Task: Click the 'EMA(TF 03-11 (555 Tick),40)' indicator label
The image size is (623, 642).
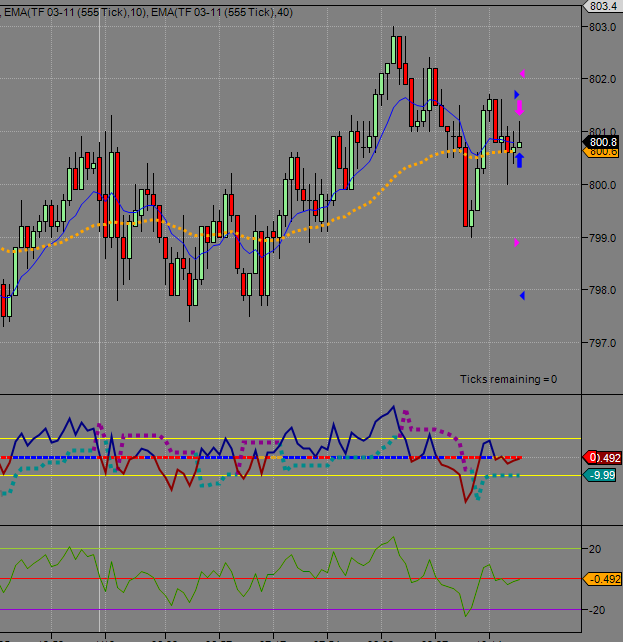Action: 222,12
